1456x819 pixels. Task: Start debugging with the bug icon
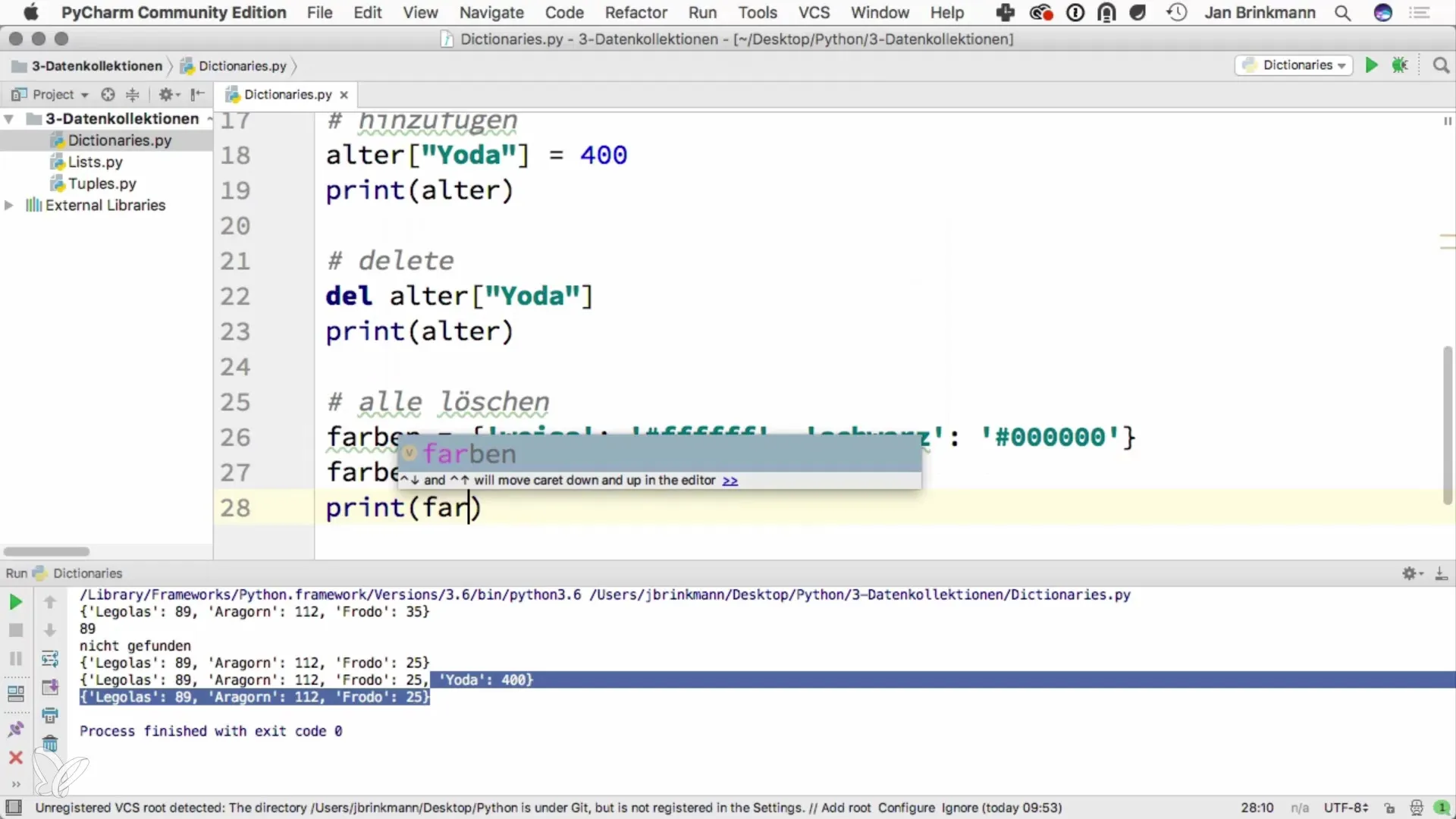pos(1400,65)
